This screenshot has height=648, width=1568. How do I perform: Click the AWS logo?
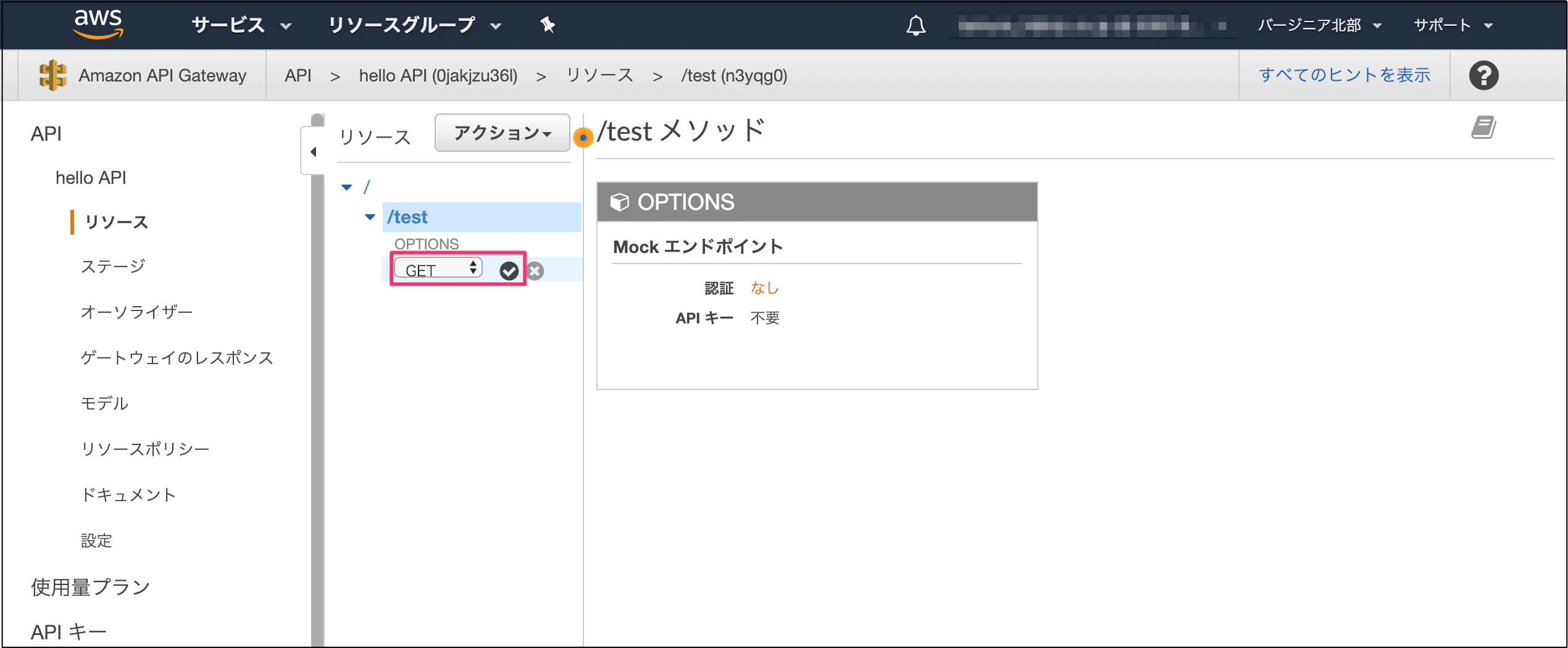[x=98, y=24]
